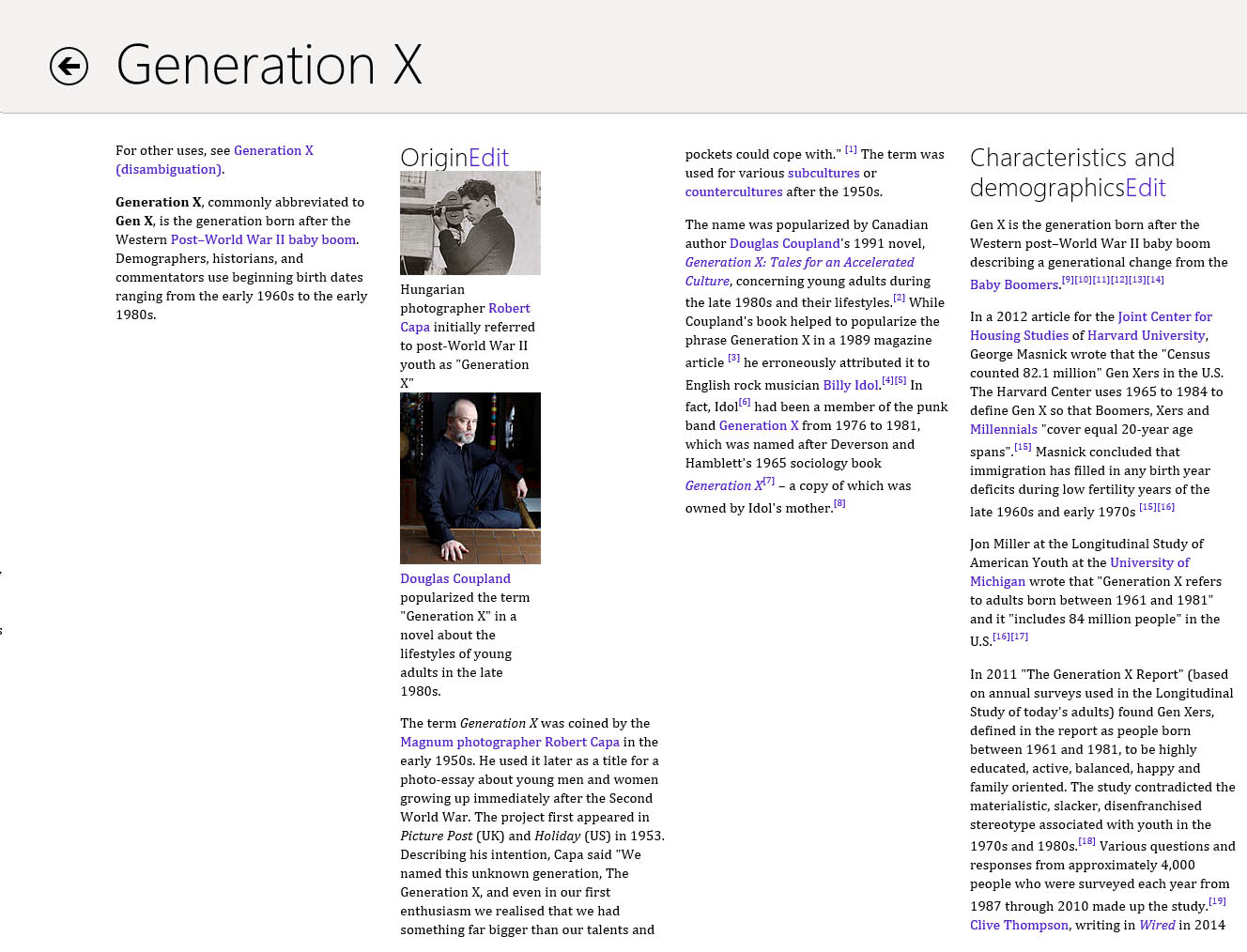
Task: Click the back arrow button
Action: pyautogui.click(x=69, y=66)
